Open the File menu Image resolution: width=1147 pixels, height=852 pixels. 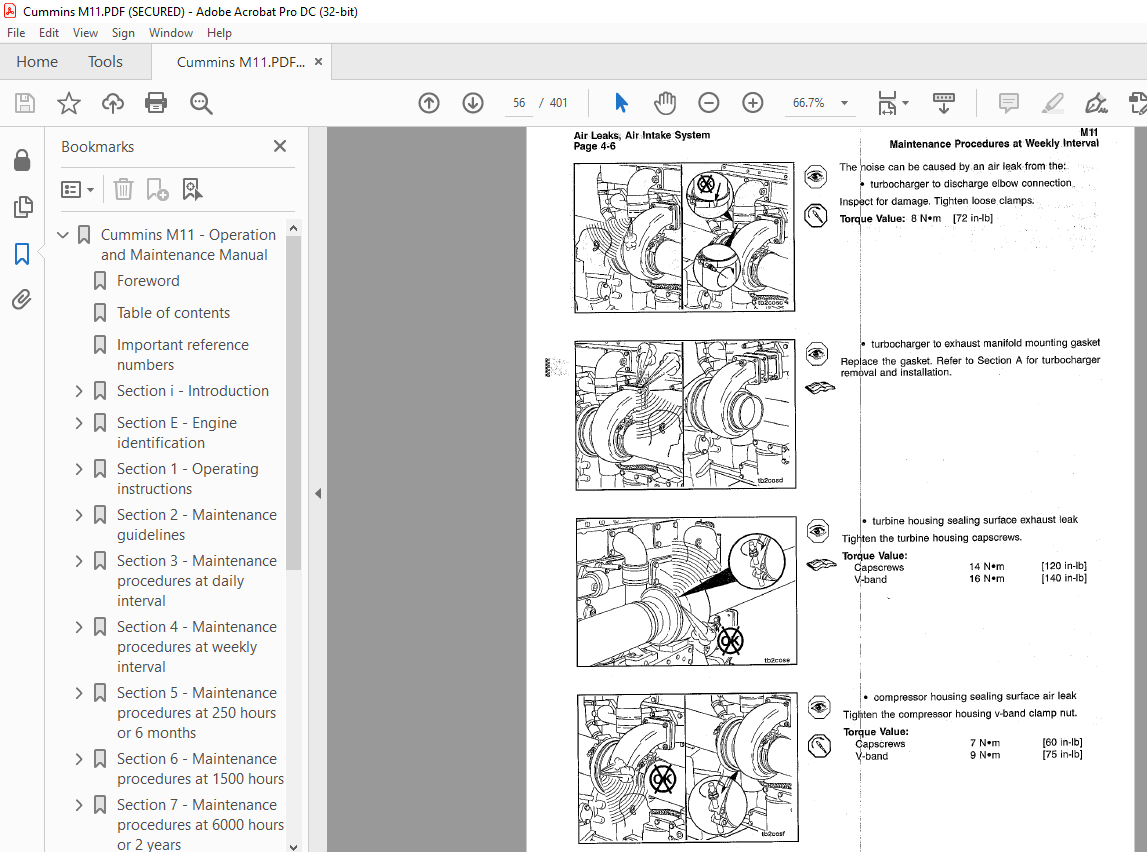point(16,33)
